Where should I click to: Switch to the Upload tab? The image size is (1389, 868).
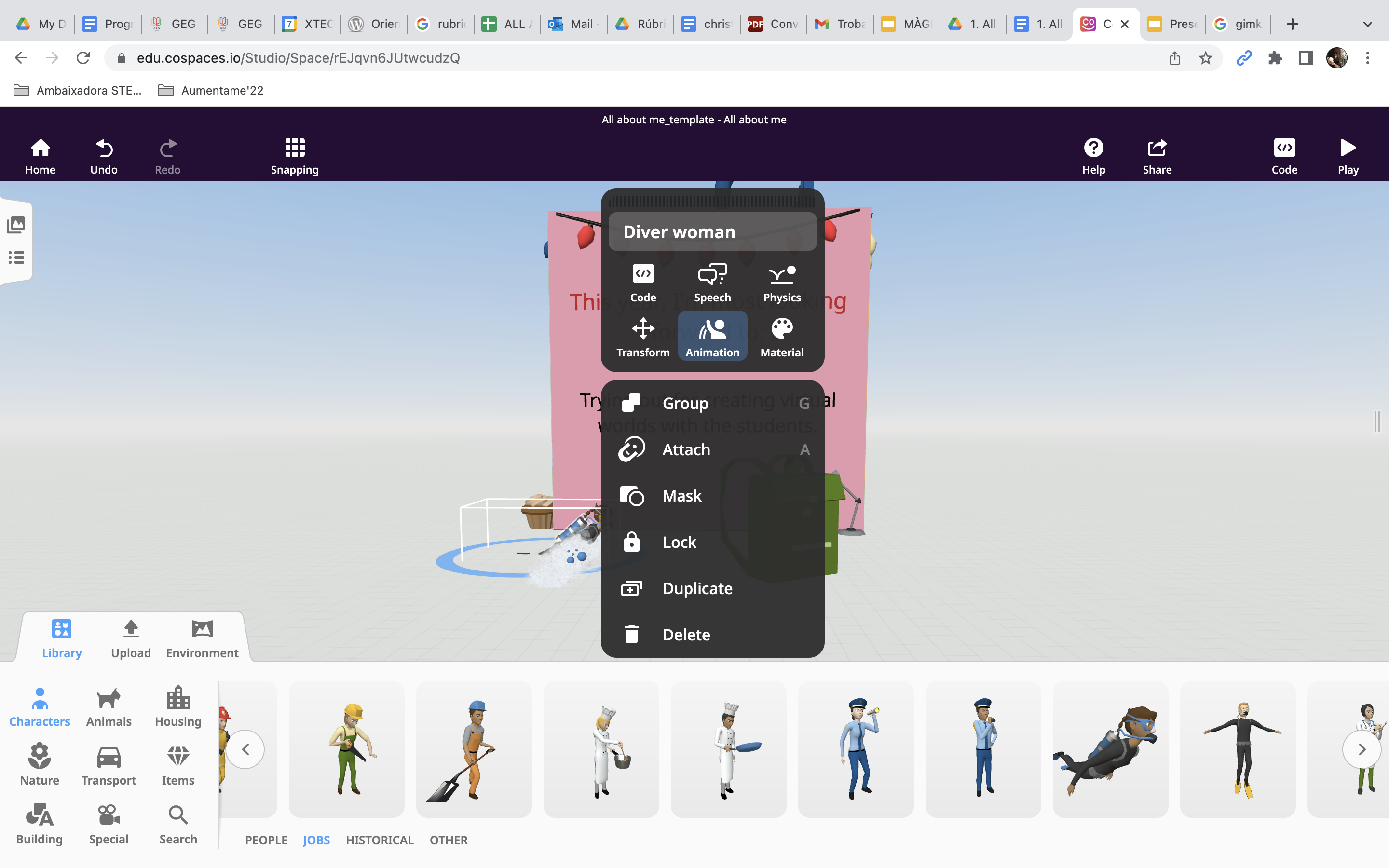point(131,639)
